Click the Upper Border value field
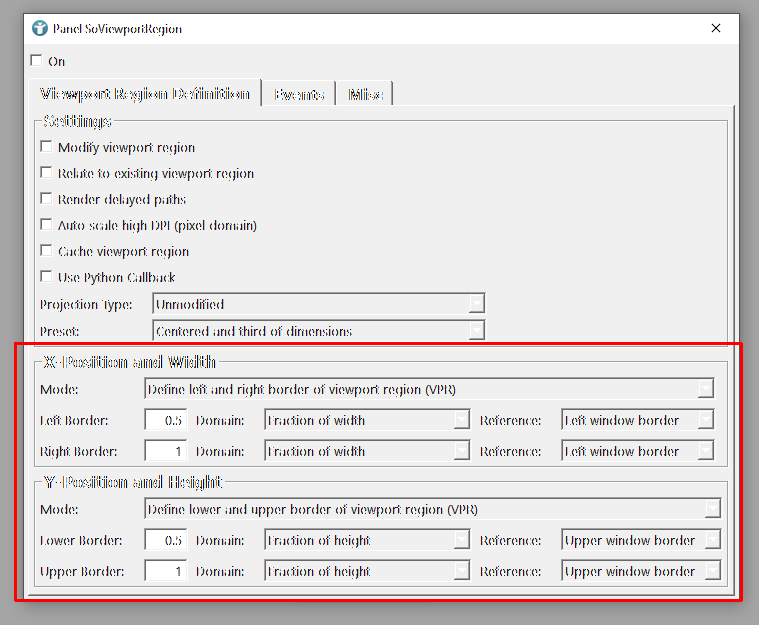The height and width of the screenshot is (625, 759). (166, 572)
